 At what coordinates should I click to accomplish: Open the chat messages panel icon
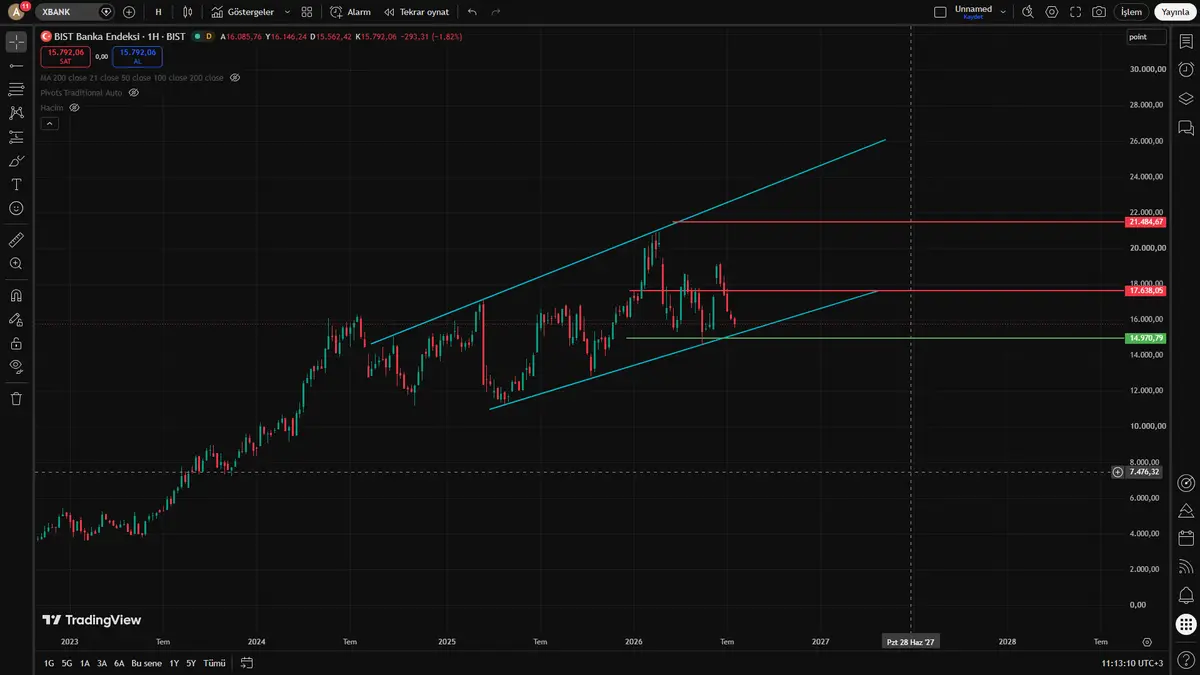coord(1186,128)
